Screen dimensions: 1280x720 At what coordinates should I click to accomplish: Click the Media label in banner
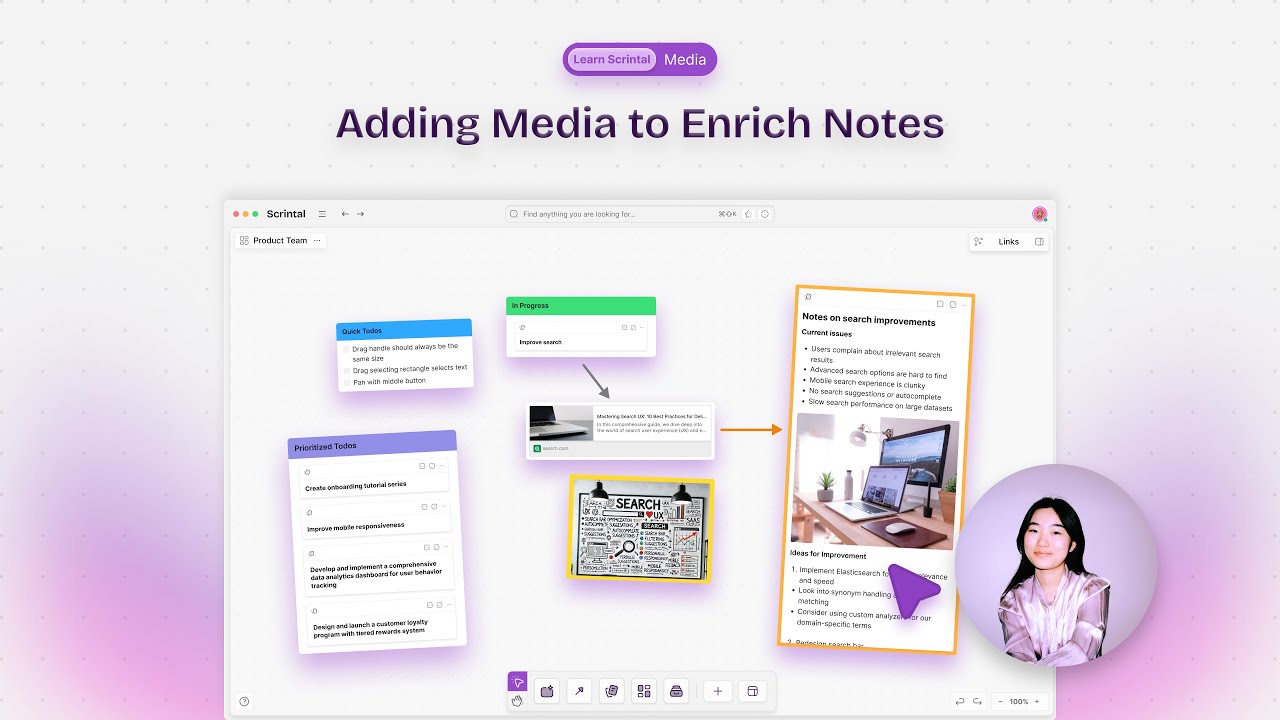[685, 59]
